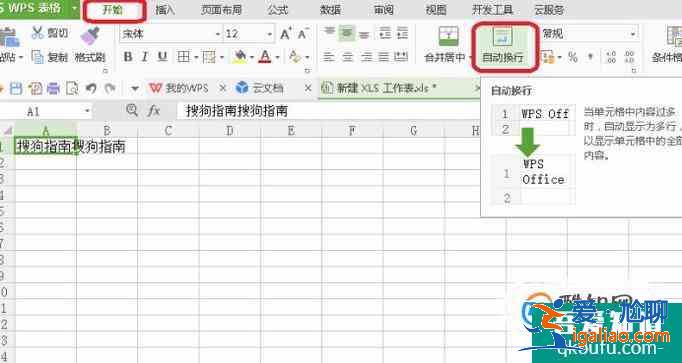
Task: Click the draw border grid icon
Action: coord(210,57)
